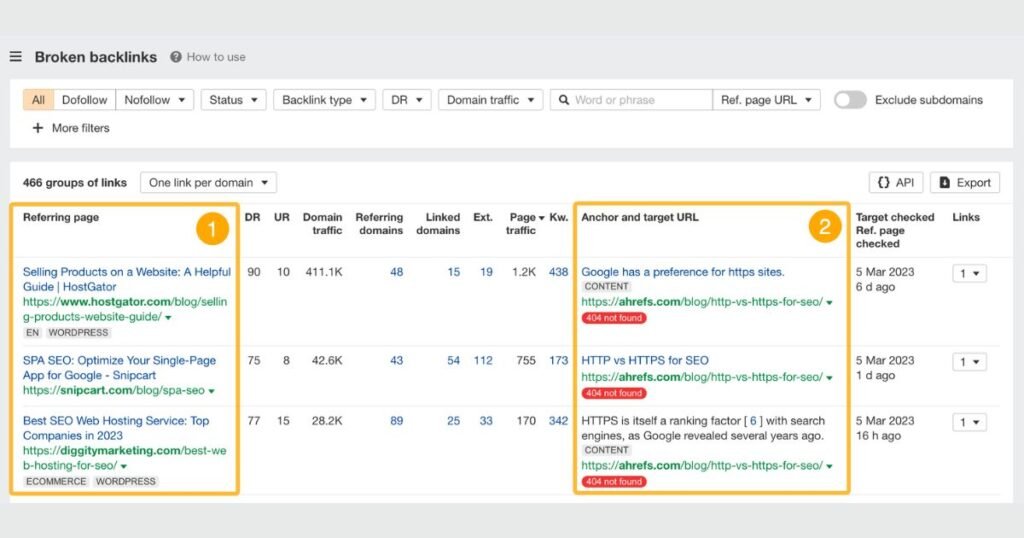Expand the Backlink type dropdown
Viewport: 1024px width, 538px height.
point(324,100)
